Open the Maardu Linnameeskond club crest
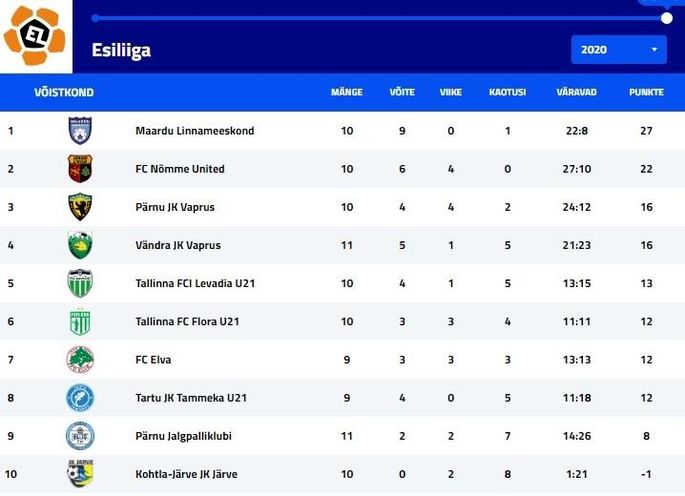685x496 pixels. (x=80, y=130)
